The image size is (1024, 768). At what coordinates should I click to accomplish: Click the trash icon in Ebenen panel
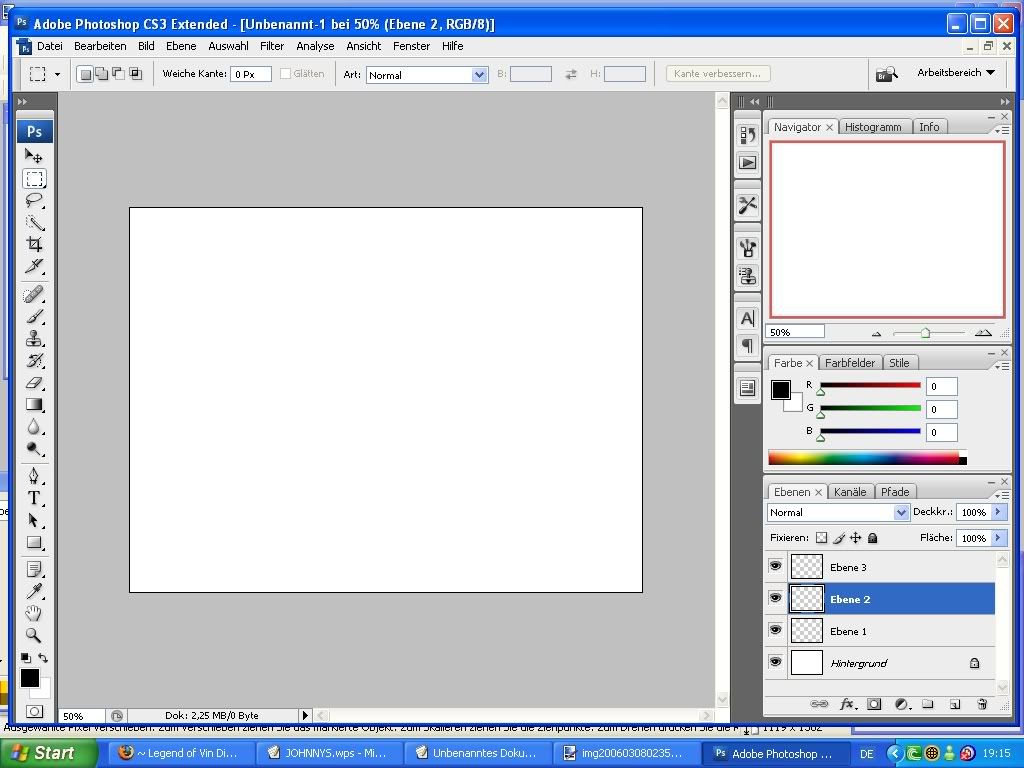(x=982, y=704)
